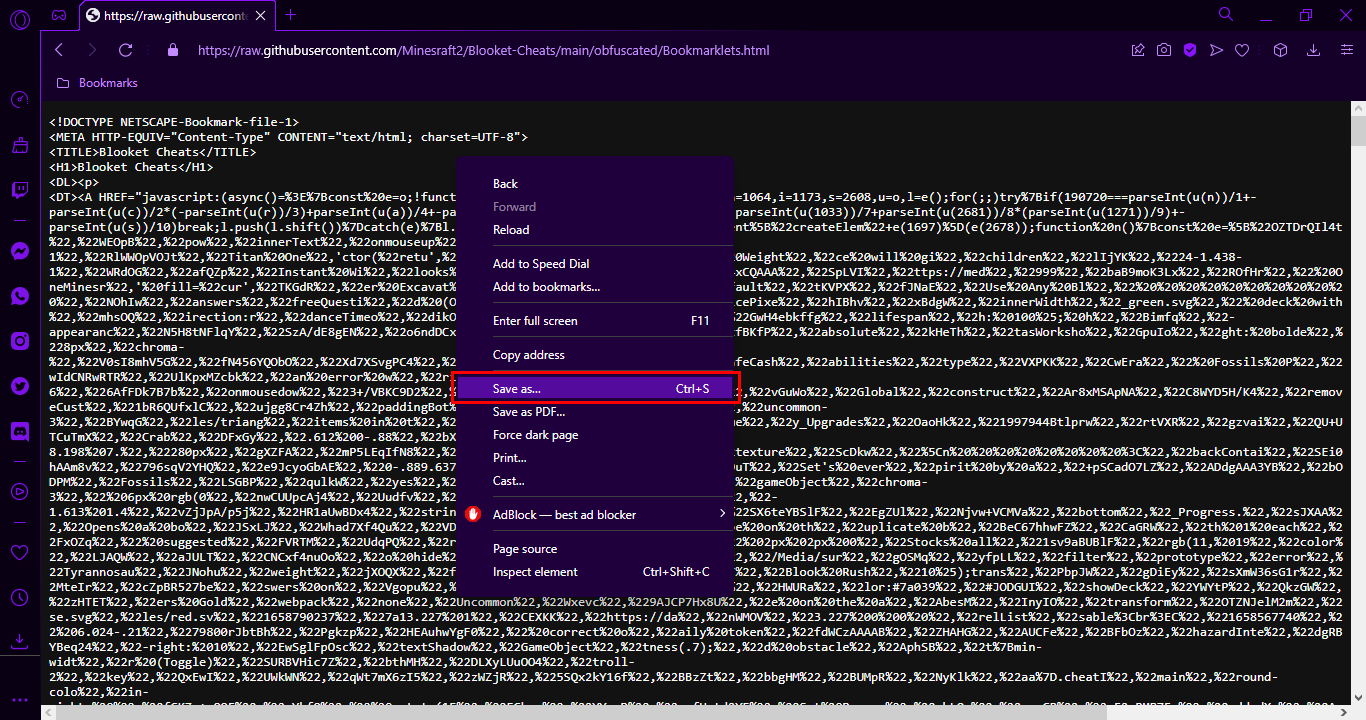Open WhatsApp in the sidebar
The width and height of the screenshot is (1366, 720).
tap(19, 296)
